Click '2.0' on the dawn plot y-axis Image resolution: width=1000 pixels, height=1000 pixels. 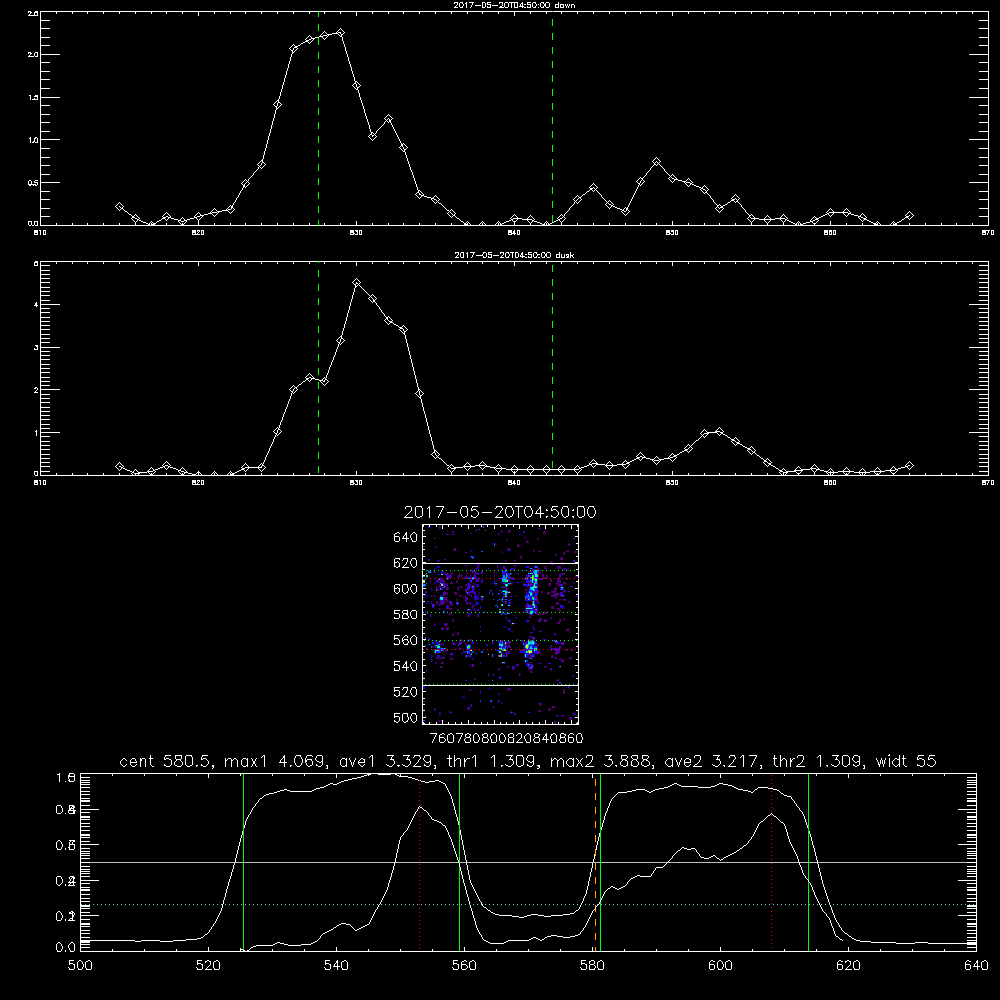(33, 55)
